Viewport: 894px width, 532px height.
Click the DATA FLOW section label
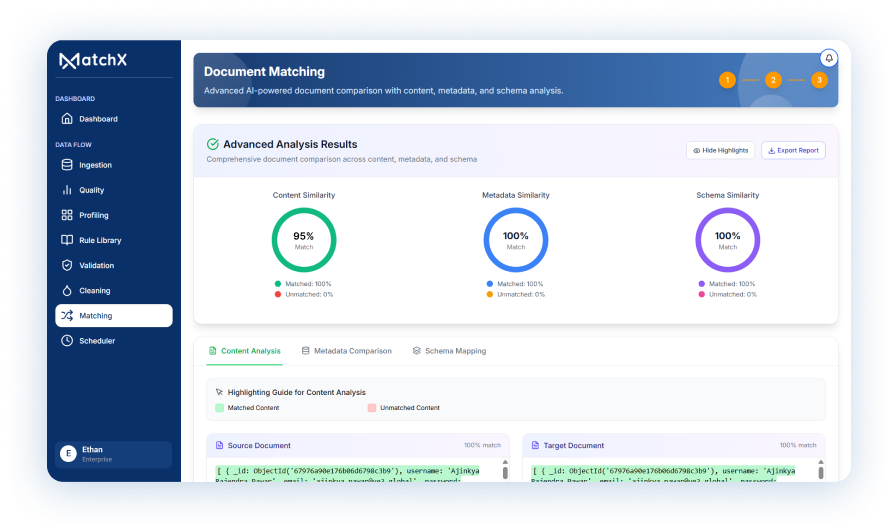[74, 145]
